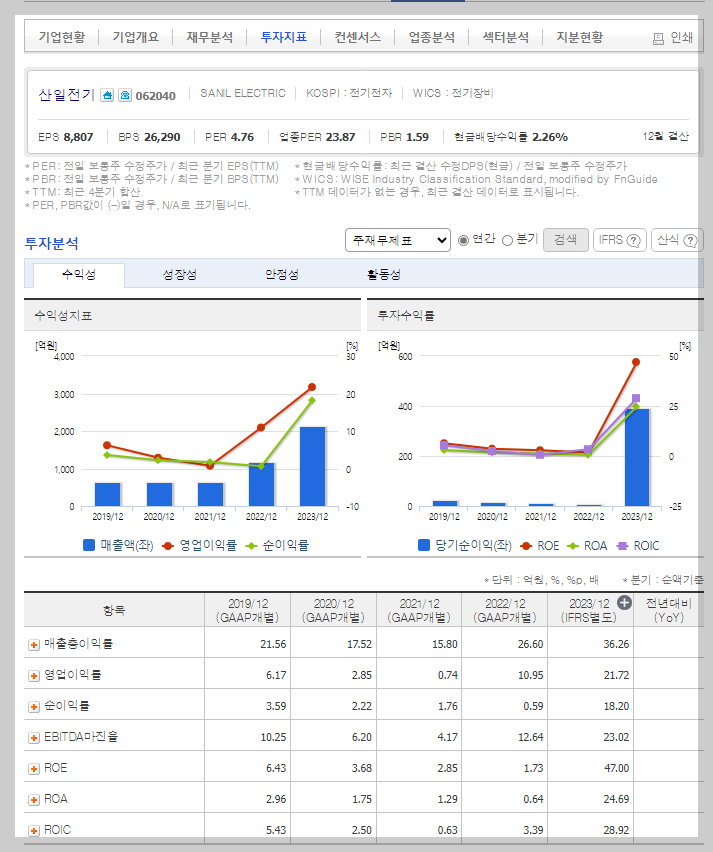Screen dimensions: 713x852
Task: Switch to the 안정성 tab
Action: [282, 275]
